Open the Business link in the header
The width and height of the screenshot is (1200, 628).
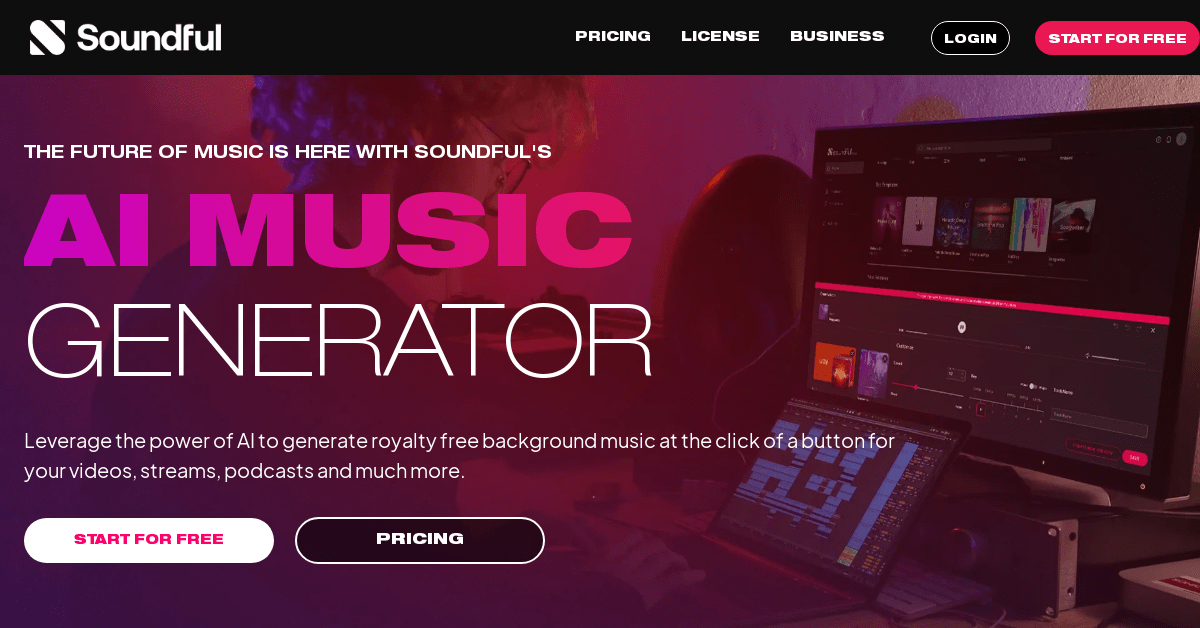(837, 36)
